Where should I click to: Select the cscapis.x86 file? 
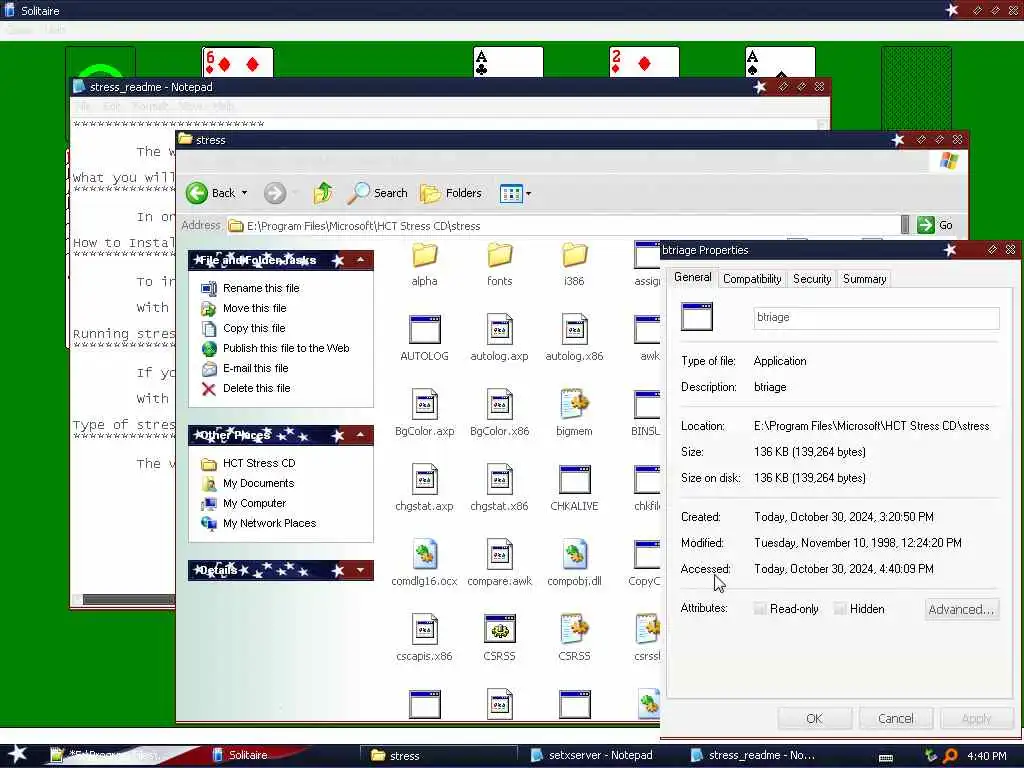(x=424, y=639)
